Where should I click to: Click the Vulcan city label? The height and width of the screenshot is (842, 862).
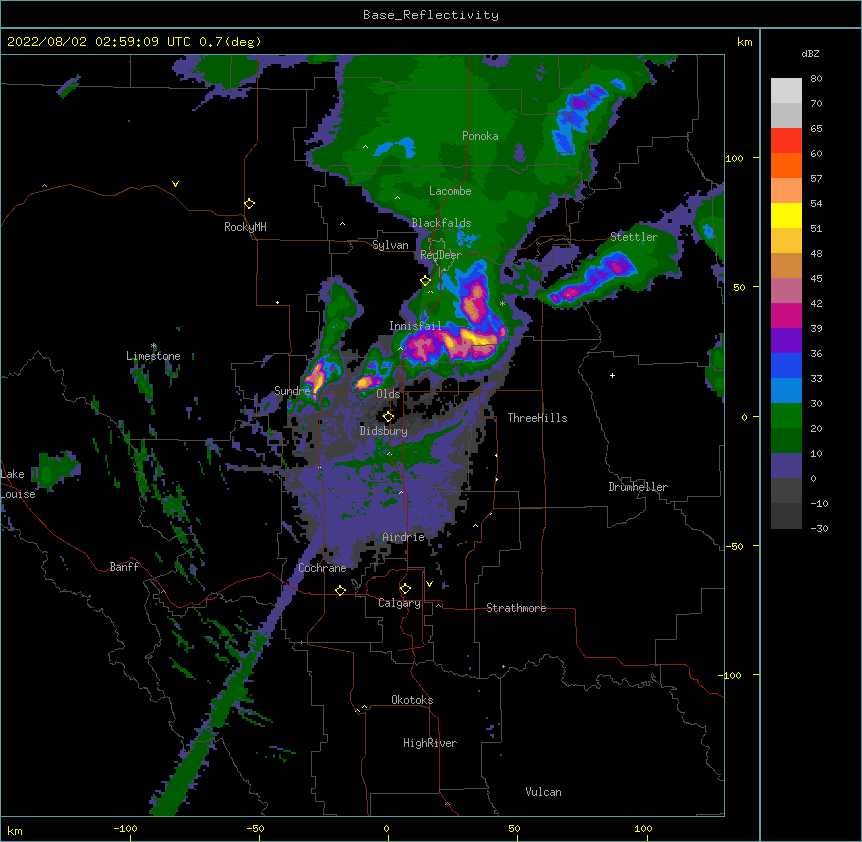543,792
